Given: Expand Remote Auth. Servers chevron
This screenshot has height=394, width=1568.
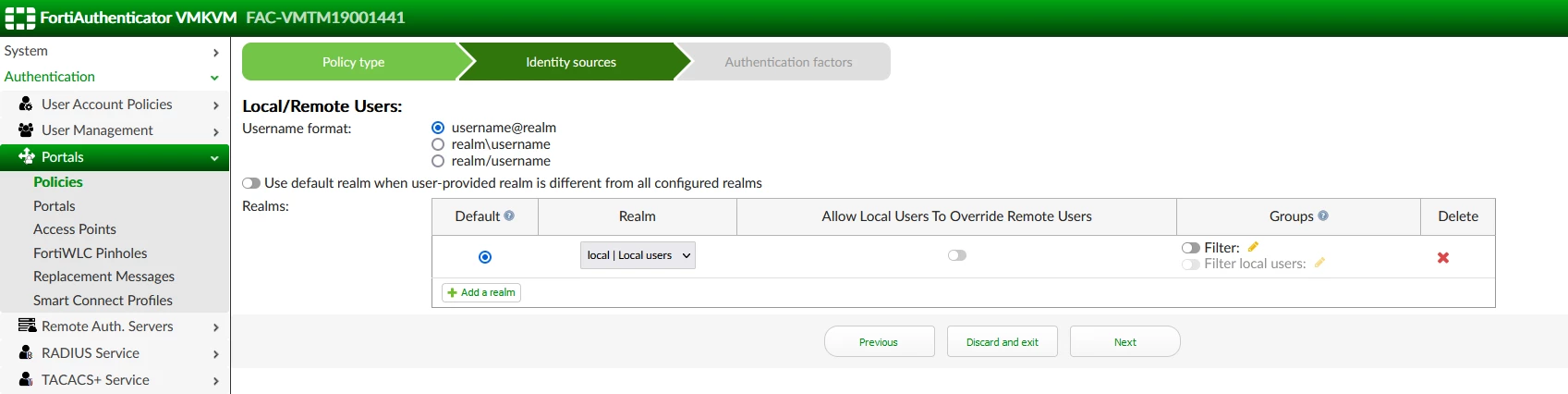Looking at the screenshot, I should pyautogui.click(x=215, y=327).
